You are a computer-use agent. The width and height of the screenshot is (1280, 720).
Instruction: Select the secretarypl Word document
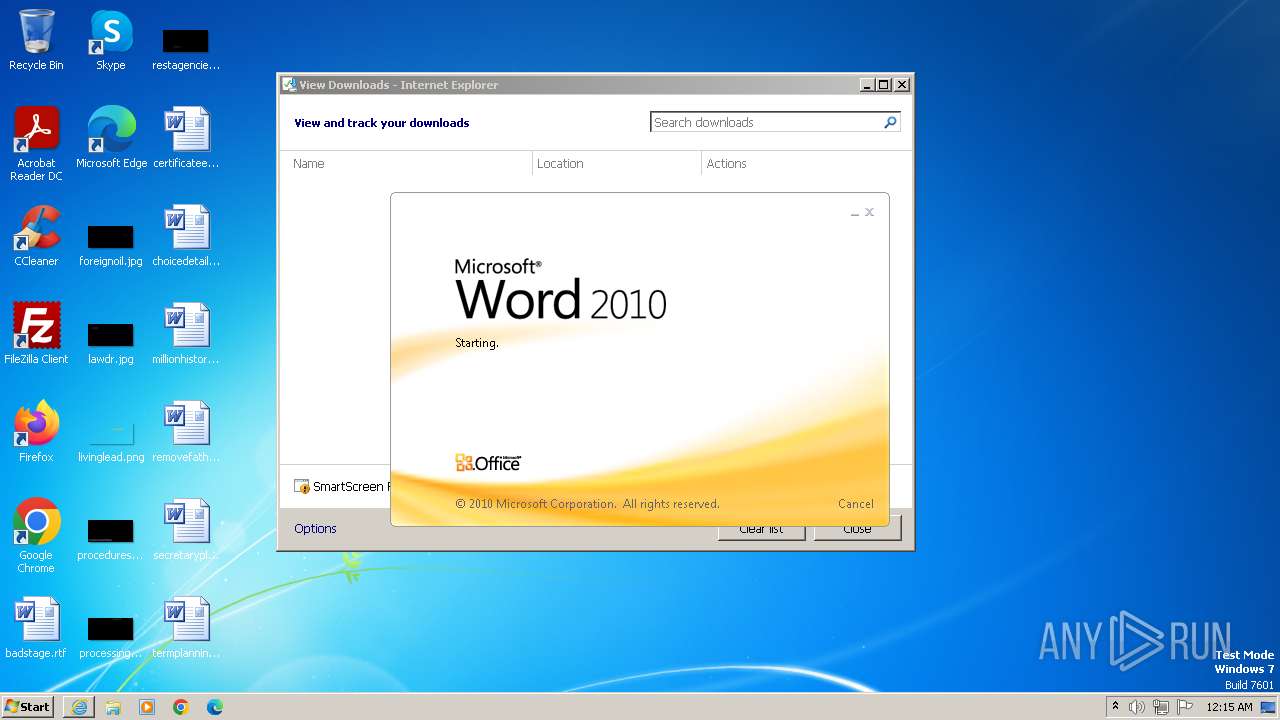click(186, 530)
